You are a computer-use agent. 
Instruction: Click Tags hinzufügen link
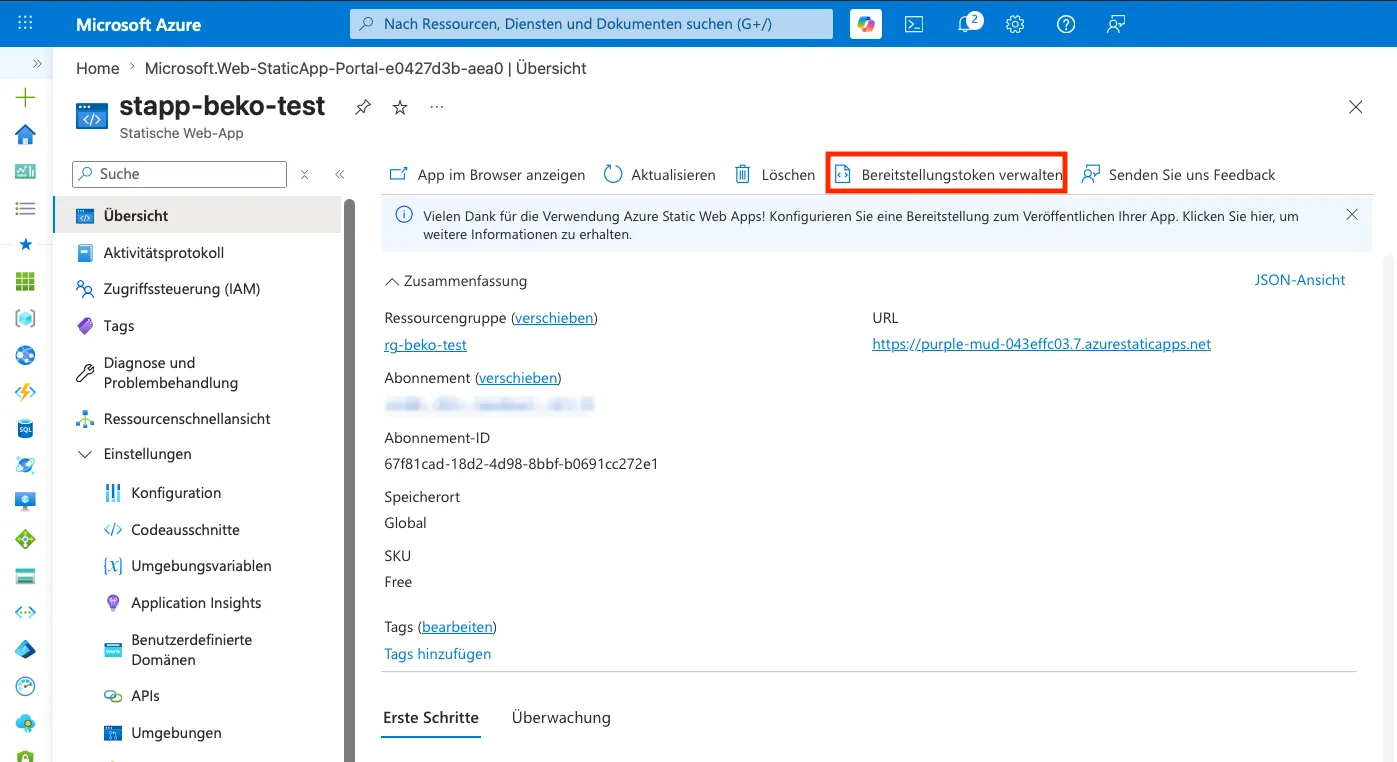(438, 654)
